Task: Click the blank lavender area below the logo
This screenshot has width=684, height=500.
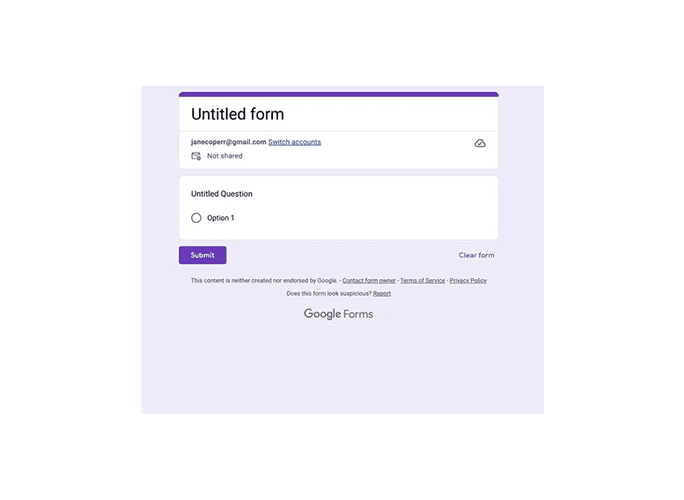Action: pyautogui.click(x=342, y=370)
